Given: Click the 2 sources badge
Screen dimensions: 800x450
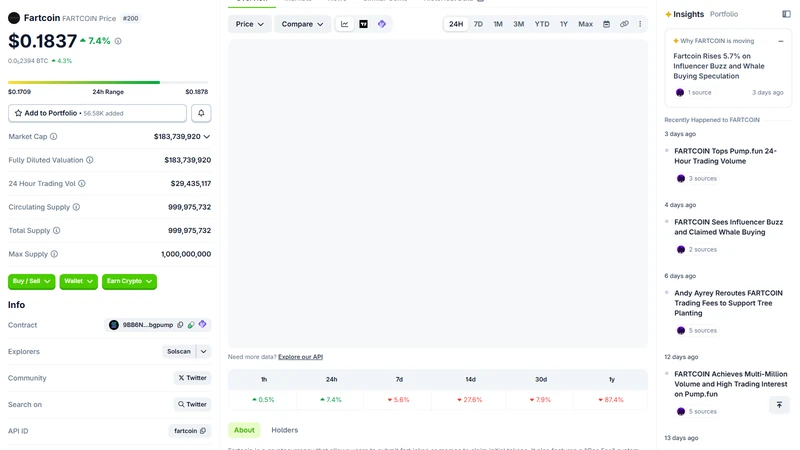Looking at the screenshot, I should tap(697, 249).
